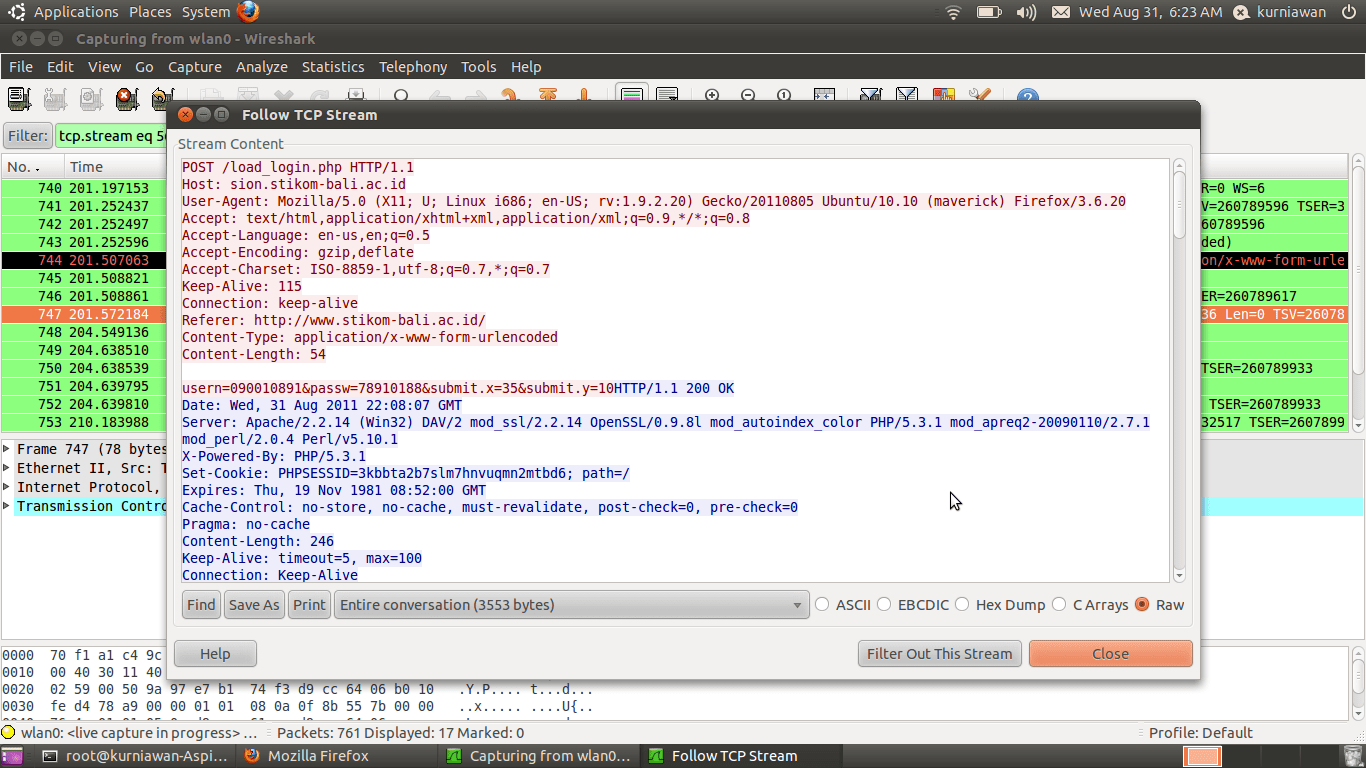The image size is (1366, 768).
Task: Click in the tcp.stream display filter field
Action: click(x=110, y=136)
